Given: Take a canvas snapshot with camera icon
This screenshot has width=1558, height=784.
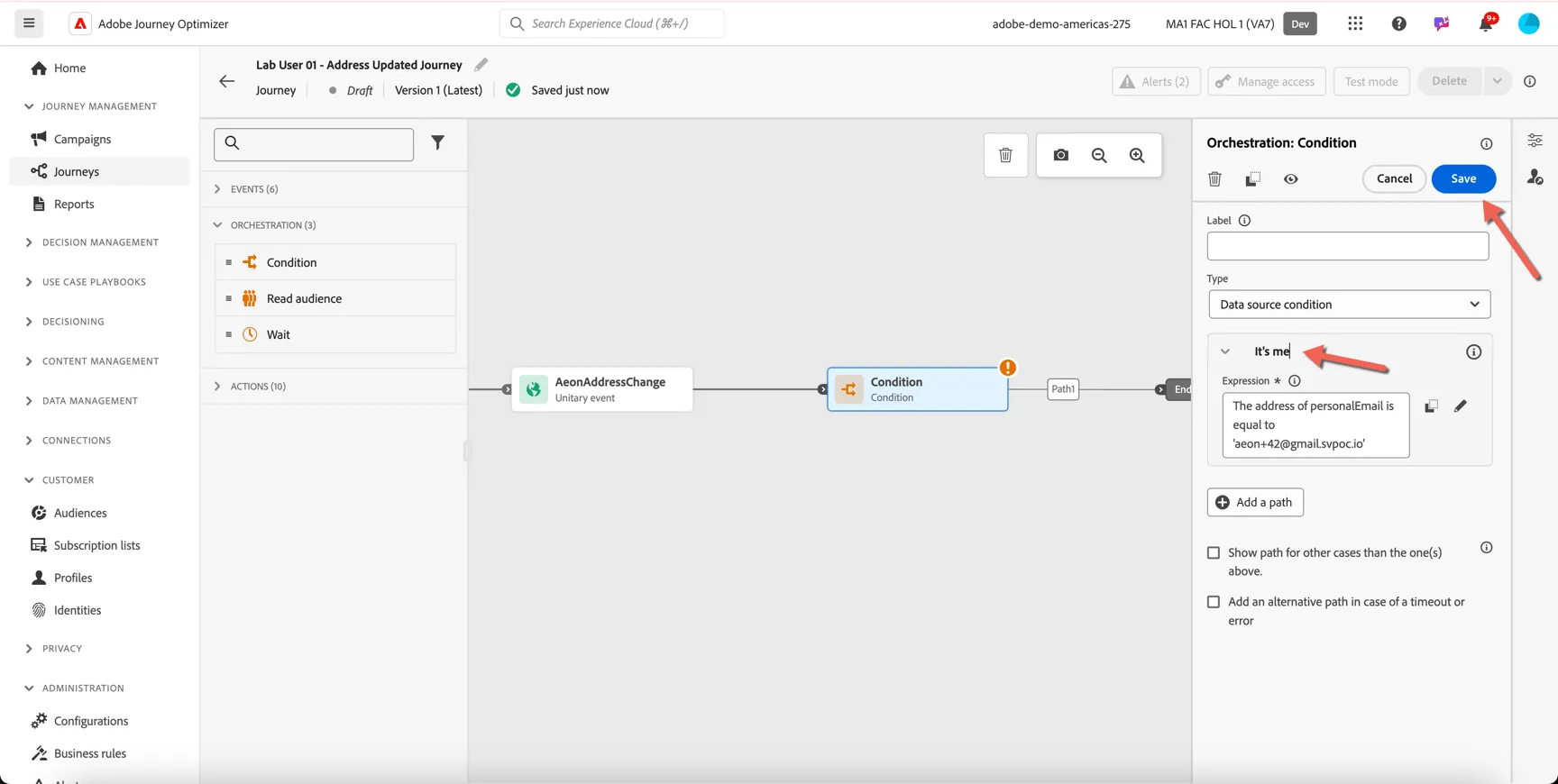Looking at the screenshot, I should (x=1061, y=155).
